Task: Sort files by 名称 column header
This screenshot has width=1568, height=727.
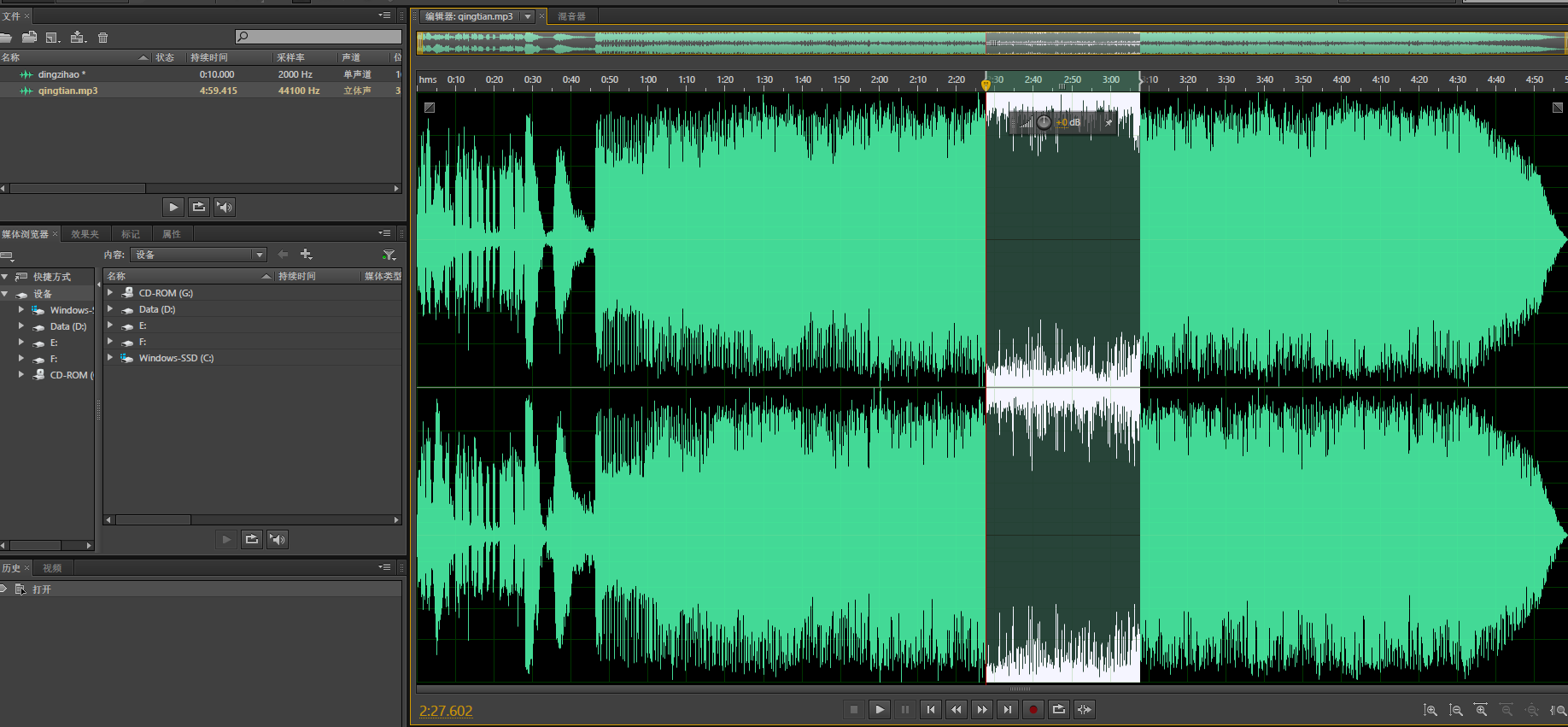Action: coord(75,57)
